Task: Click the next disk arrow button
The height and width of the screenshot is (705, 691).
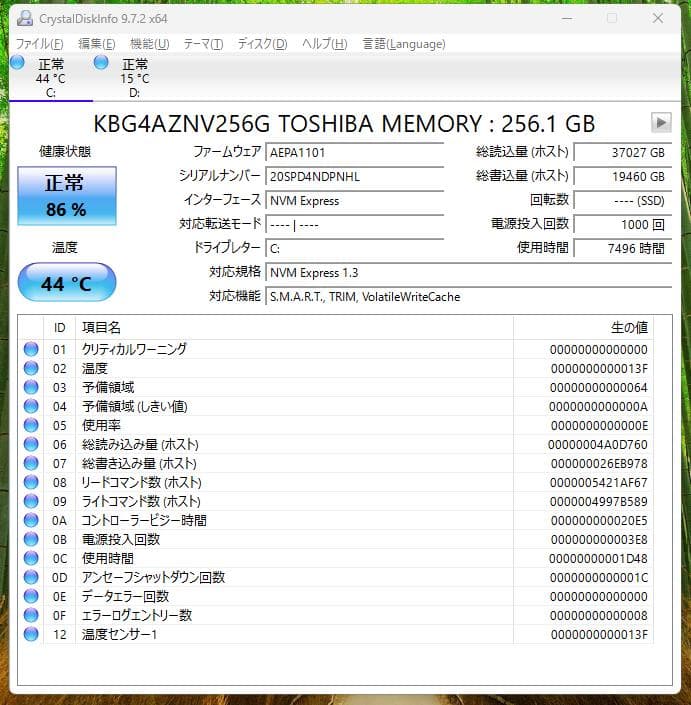Action: click(x=661, y=122)
